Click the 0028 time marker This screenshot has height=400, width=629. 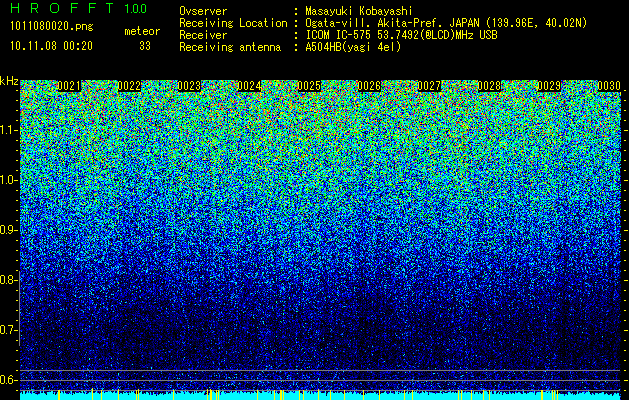489,86
